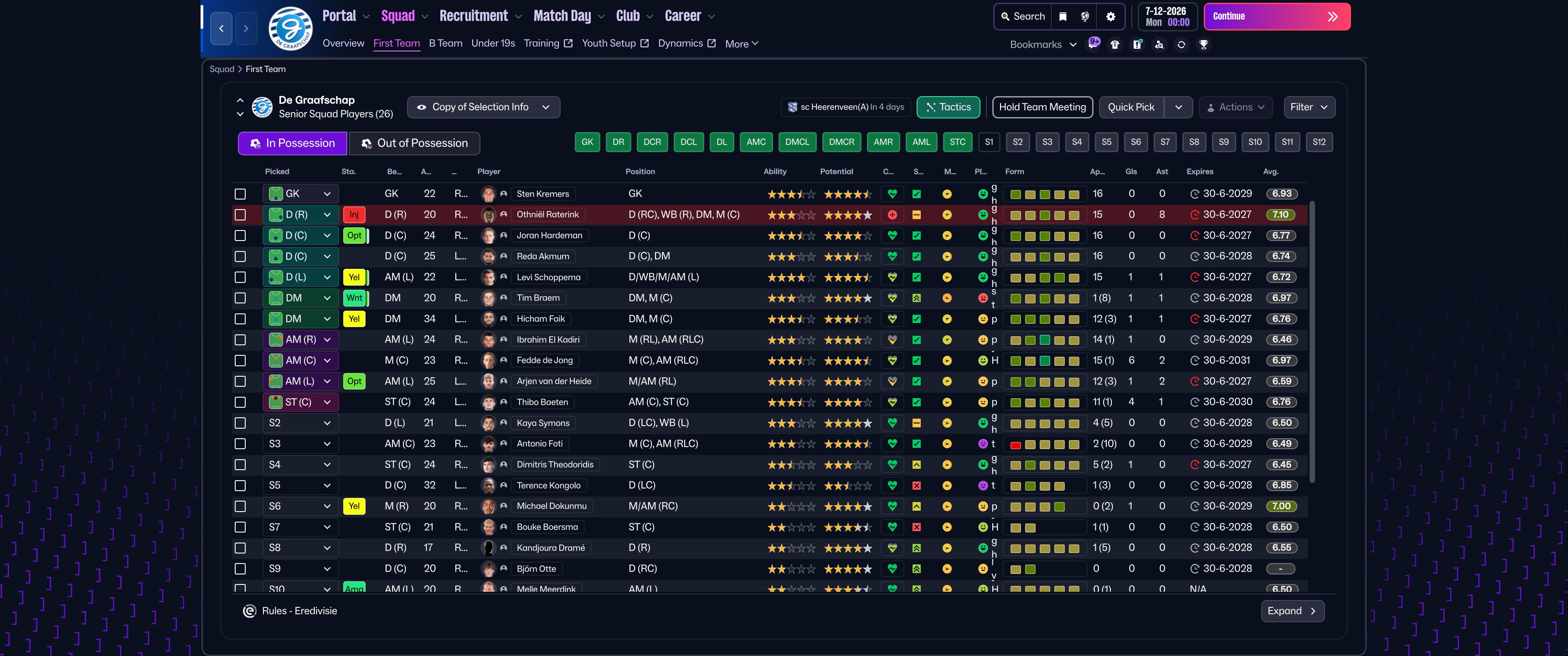The width and height of the screenshot is (1568, 656).
Task: Click the Search field in top bar
Action: click(1023, 16)
